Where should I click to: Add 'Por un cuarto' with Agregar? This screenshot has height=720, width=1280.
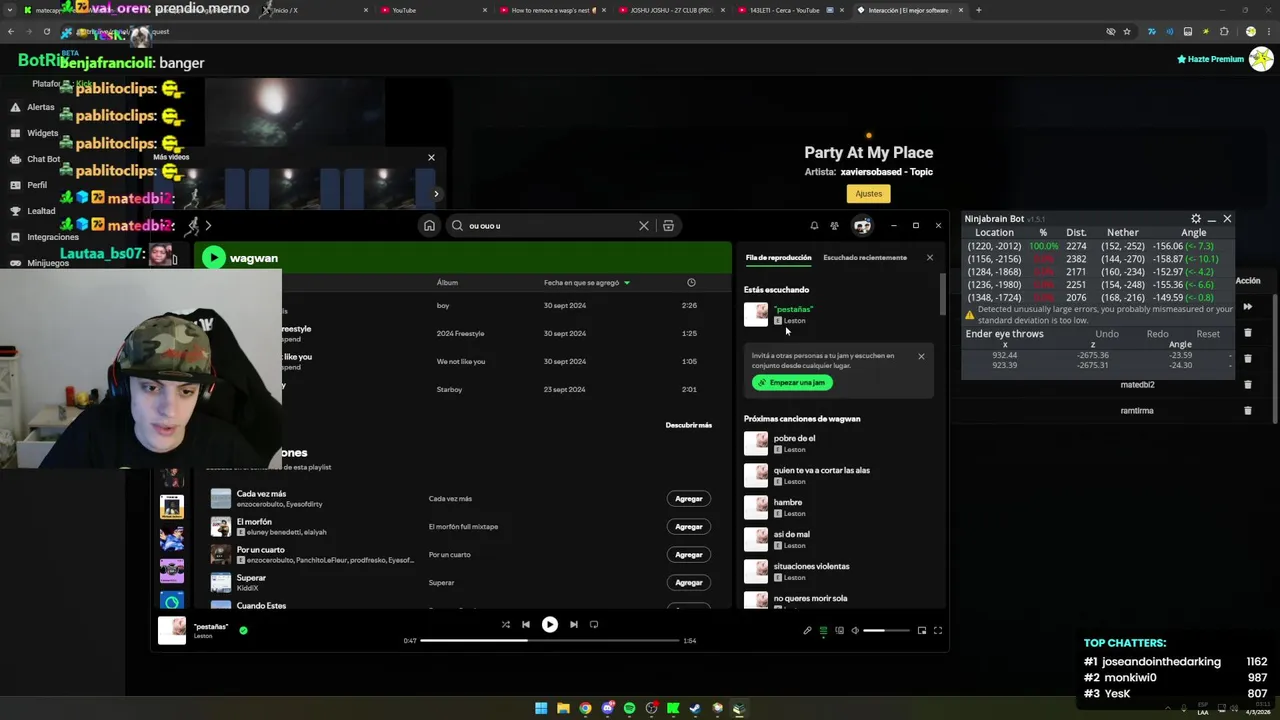point(689,555)
